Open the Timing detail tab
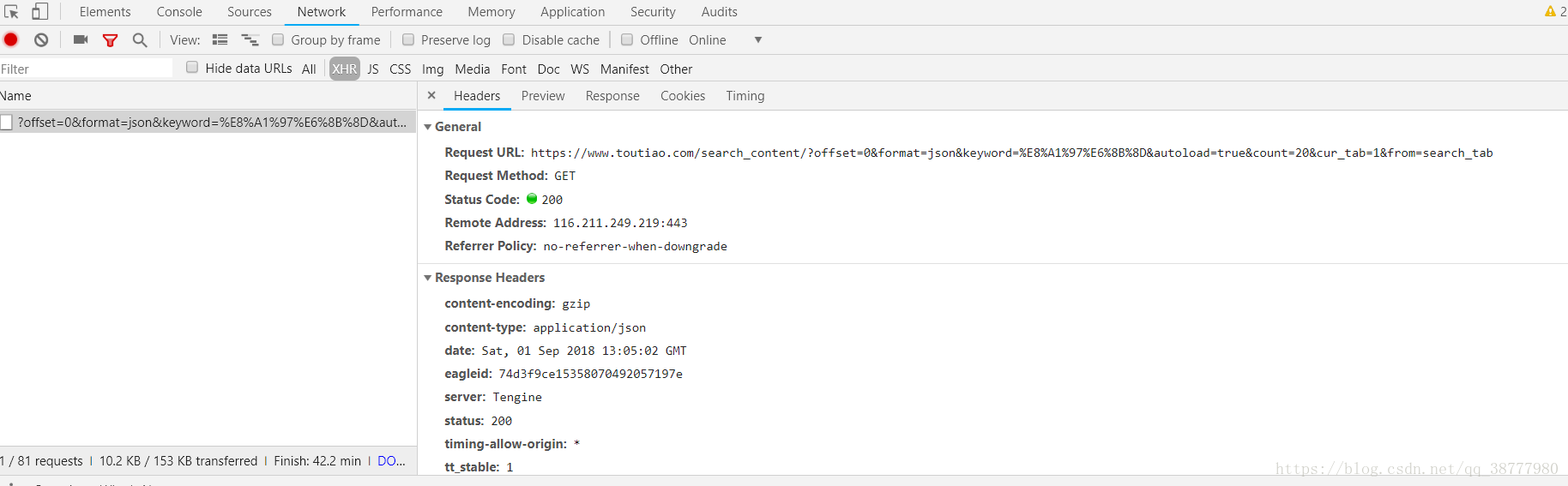 (x=745, y=96)
